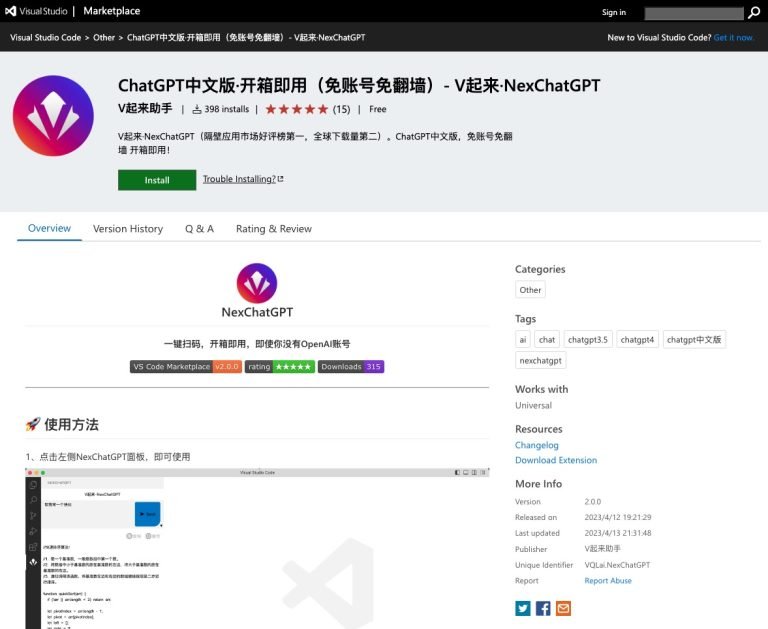
Task: Open the Overview tab
Action: 49,228
